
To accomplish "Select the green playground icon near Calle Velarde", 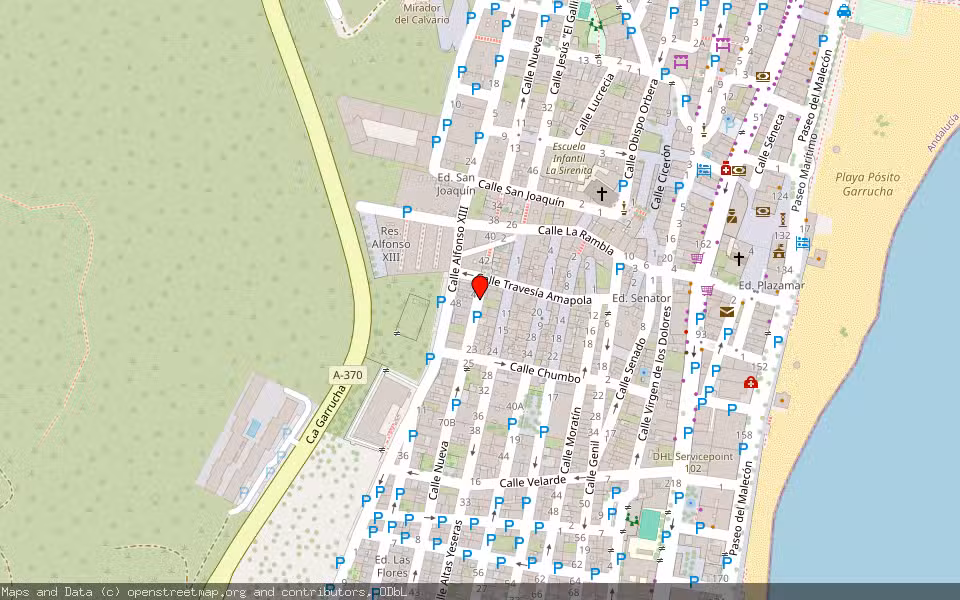I will click(631, 520).
